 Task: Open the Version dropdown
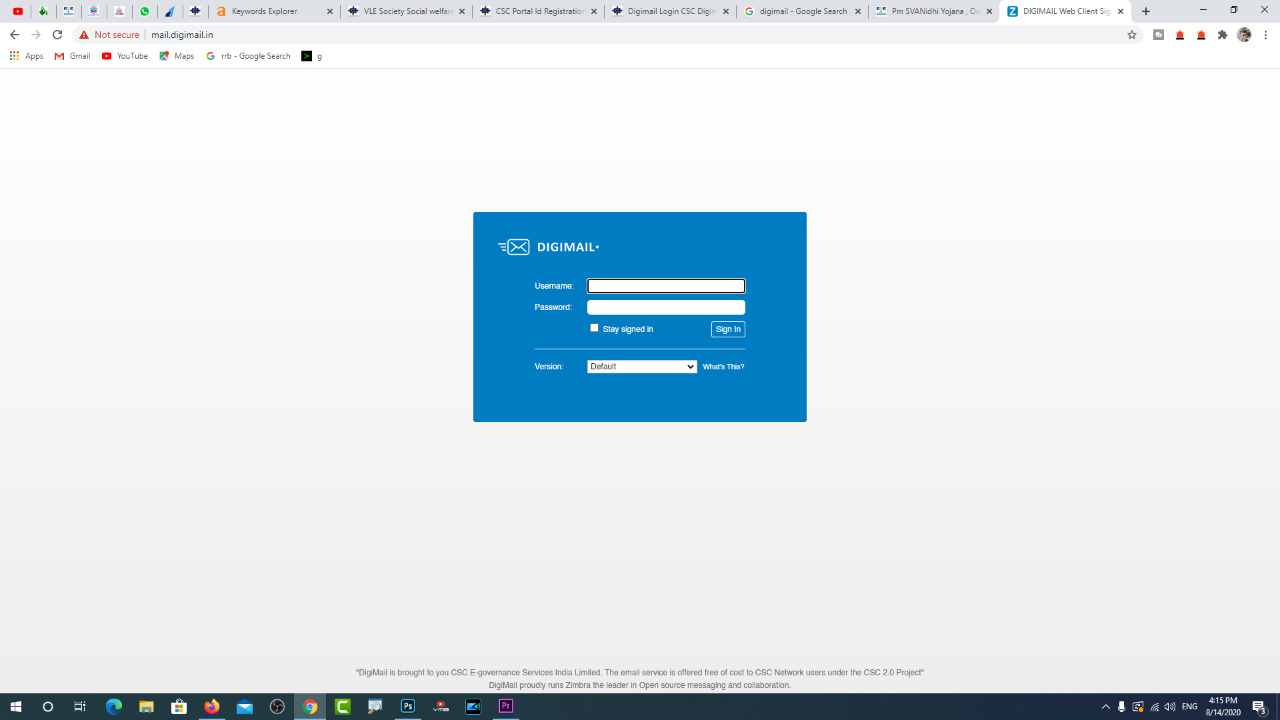(642, 367)
